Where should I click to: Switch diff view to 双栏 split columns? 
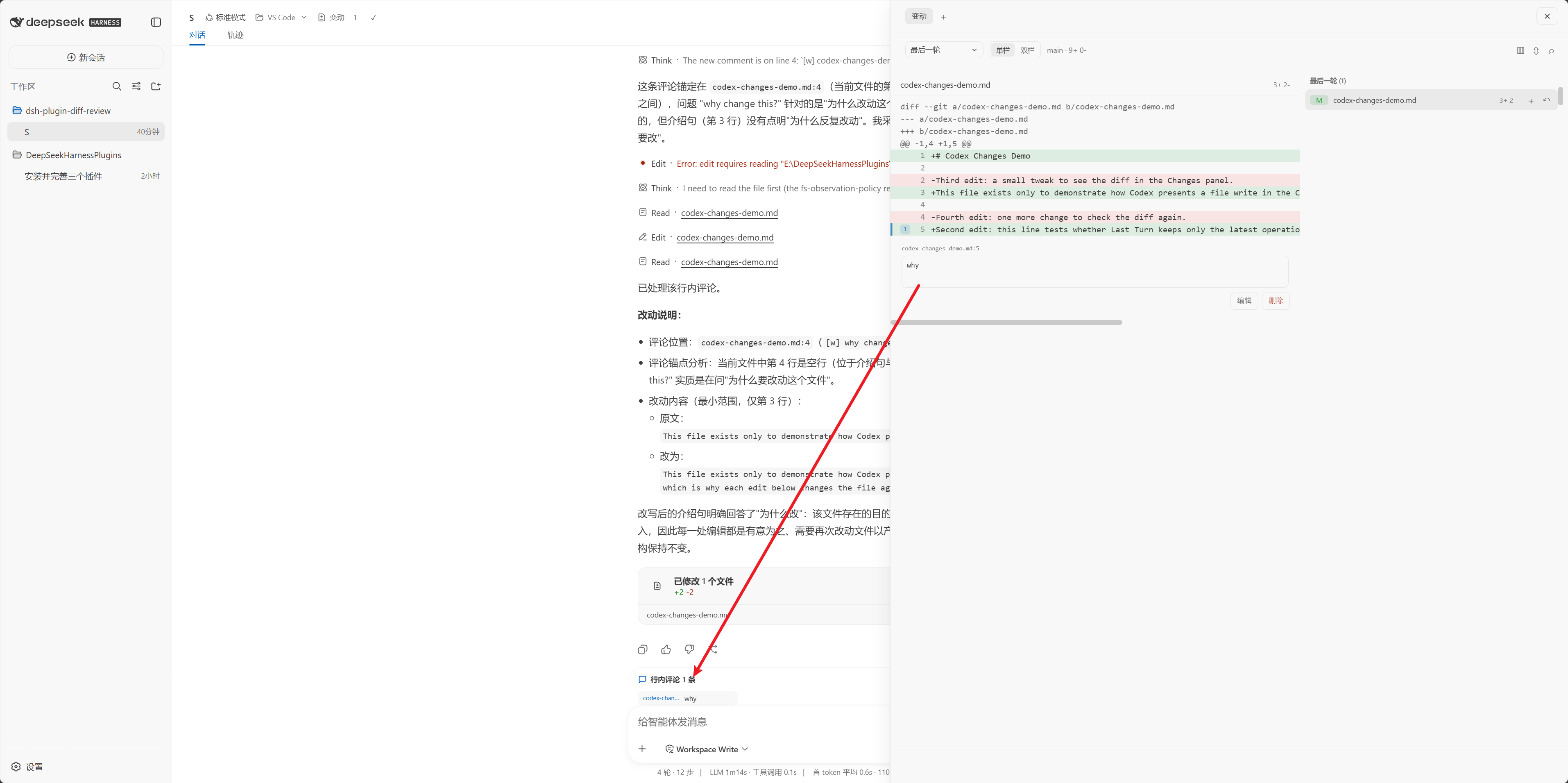coord(1027,50)
